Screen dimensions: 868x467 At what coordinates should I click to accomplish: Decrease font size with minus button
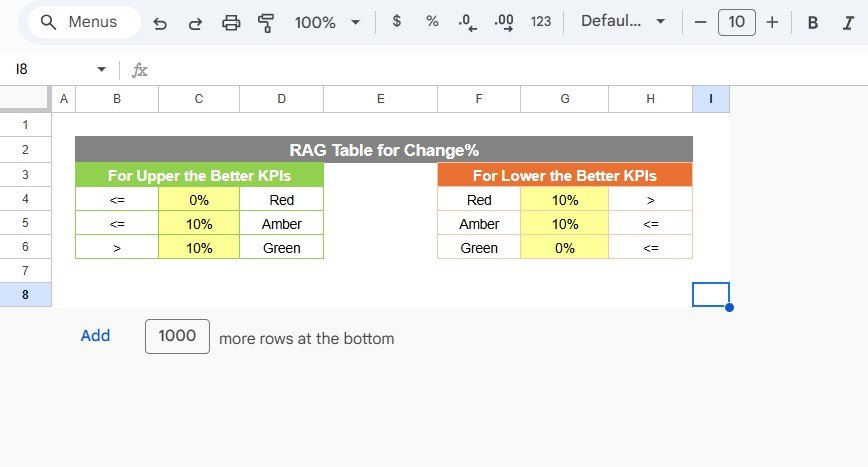(x=700, y=22)
